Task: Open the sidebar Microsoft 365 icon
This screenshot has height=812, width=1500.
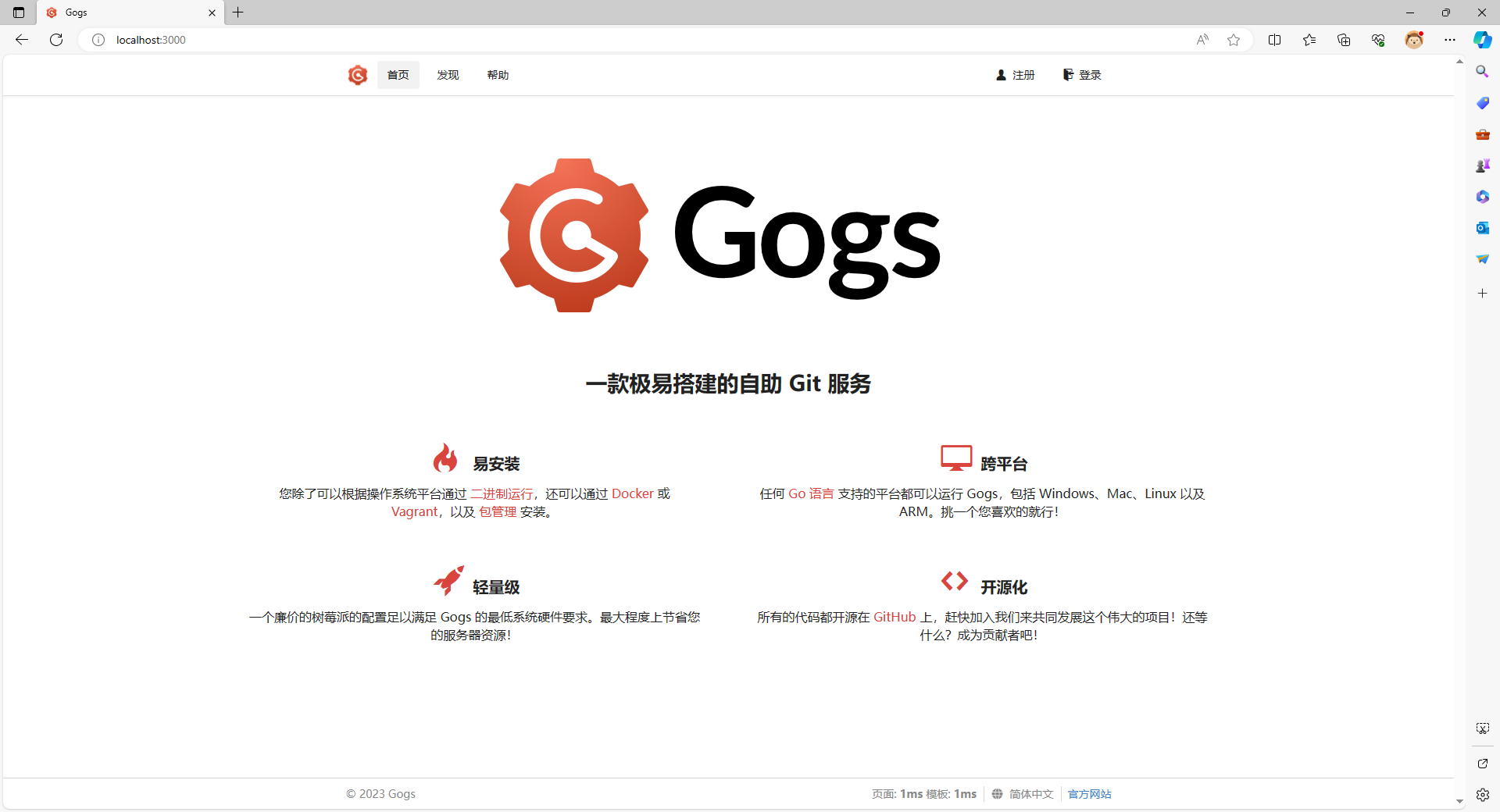Action: (1482, 197)
